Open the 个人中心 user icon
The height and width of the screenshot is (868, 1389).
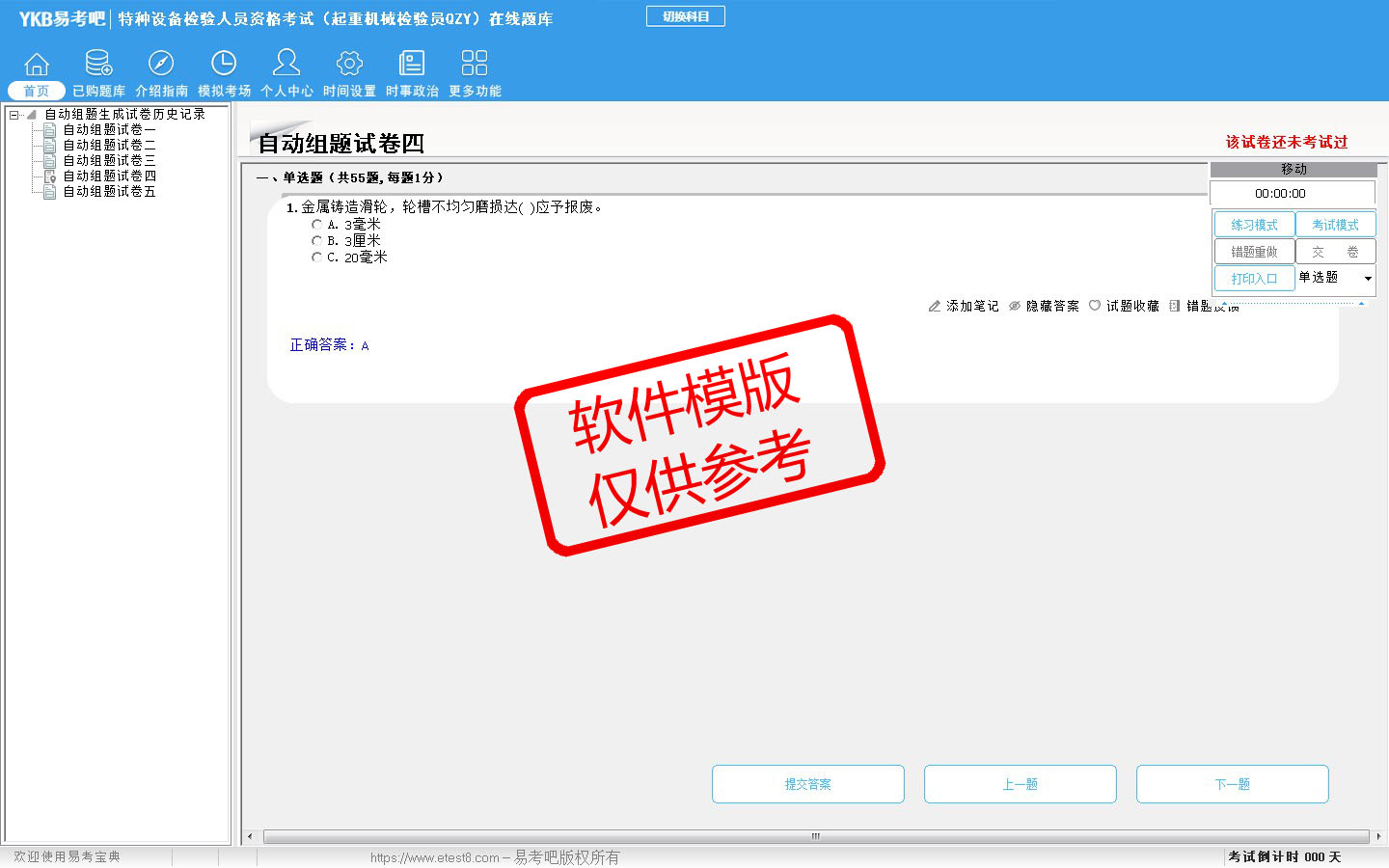[x=286, y=65]
